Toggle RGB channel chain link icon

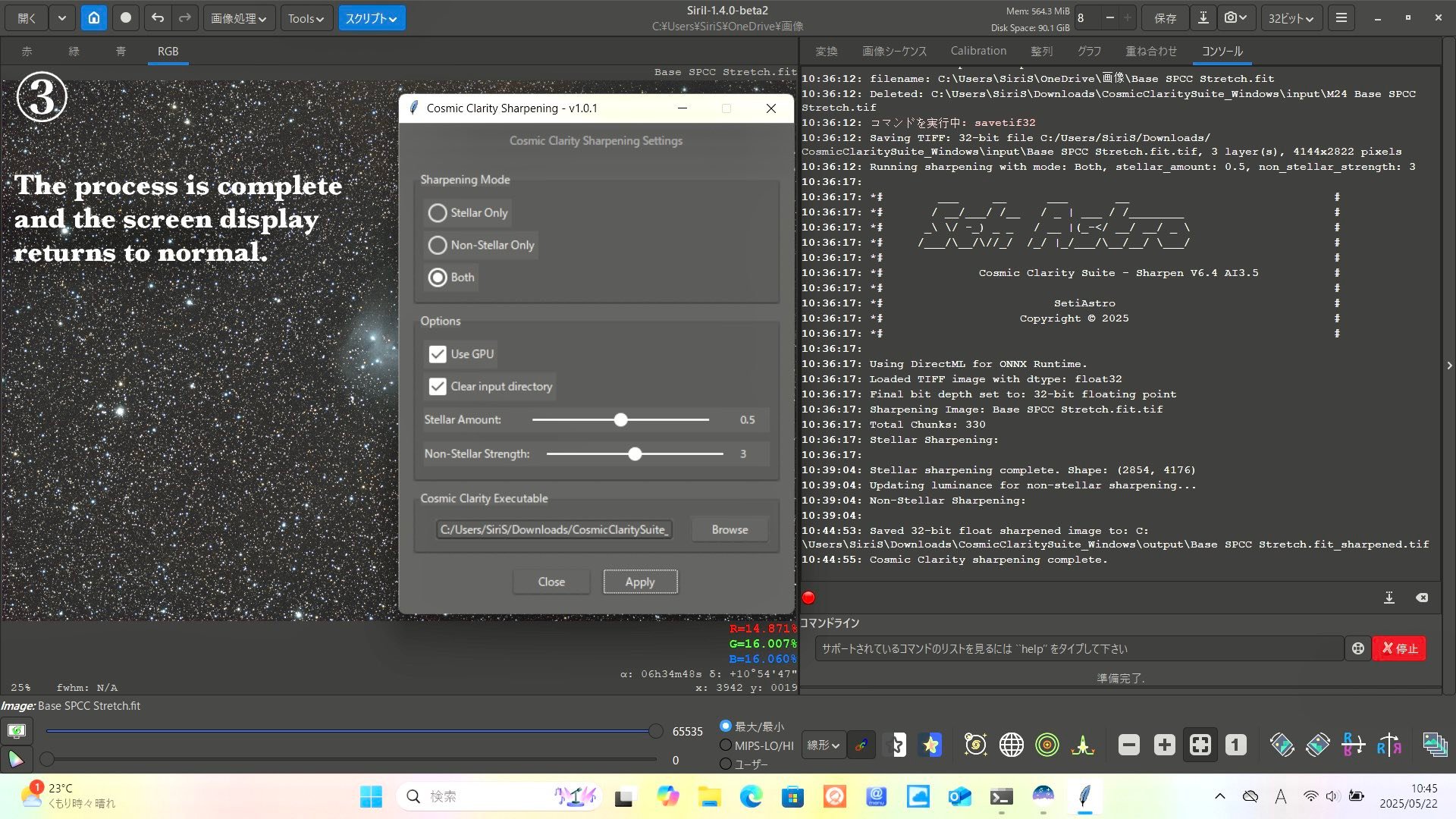[x=861, y=745]
